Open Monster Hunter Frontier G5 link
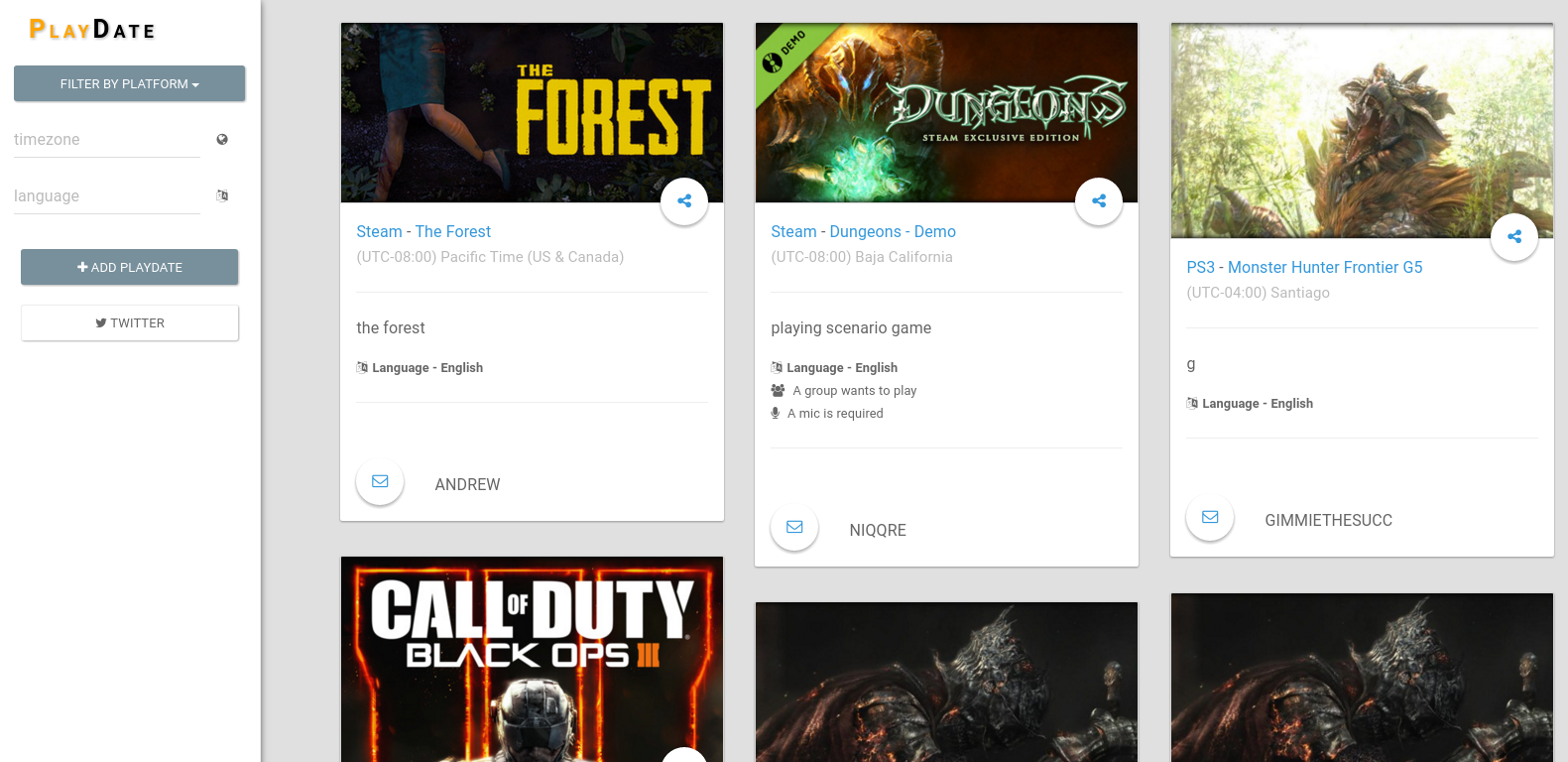The image size is (1568, 762). [1325, 267]
